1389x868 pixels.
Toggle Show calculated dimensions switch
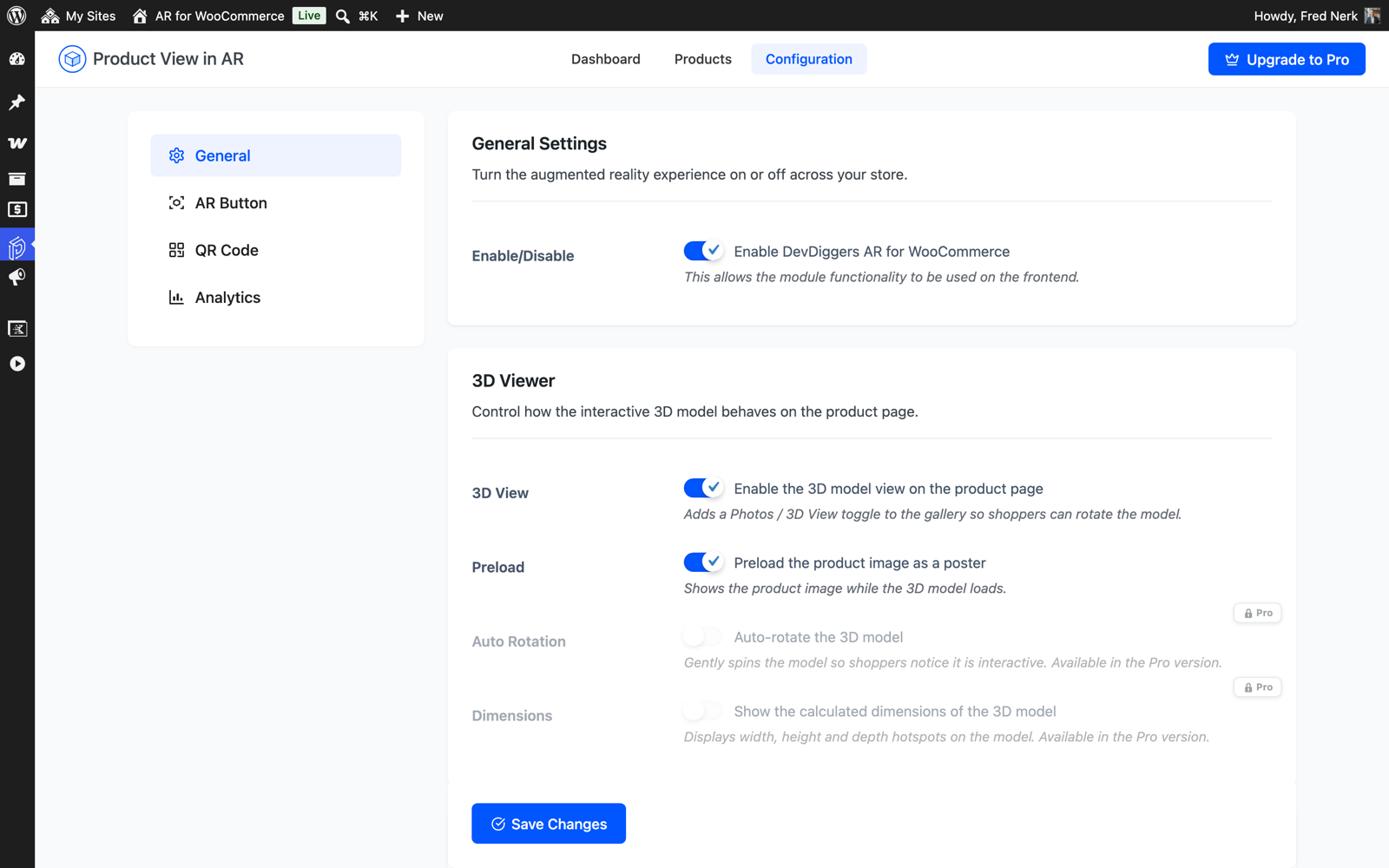pyautogui.click(x=703, y=711)
